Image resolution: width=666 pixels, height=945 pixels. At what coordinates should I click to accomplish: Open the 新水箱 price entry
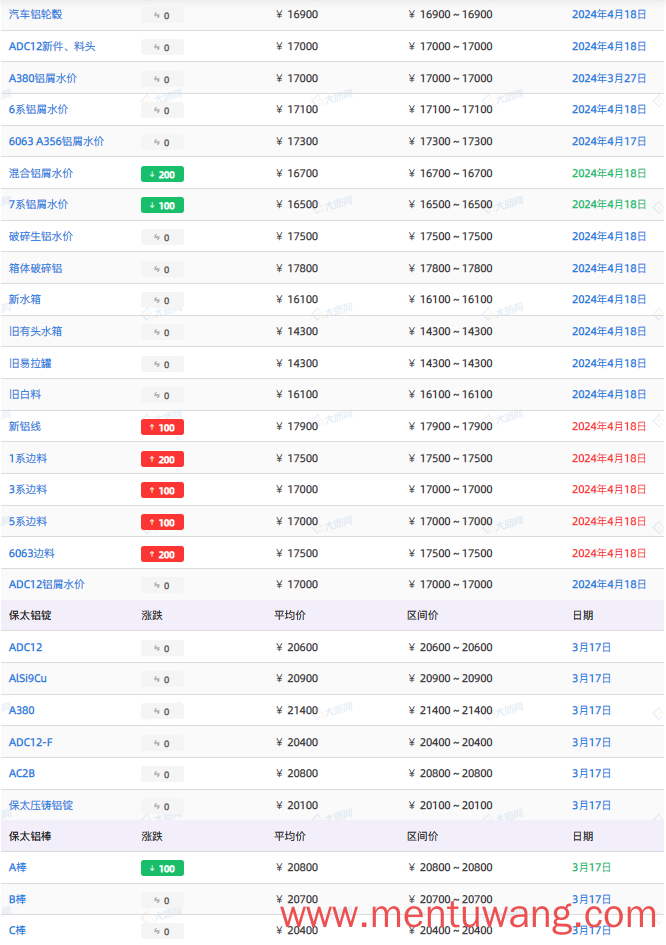pos(25,300)
